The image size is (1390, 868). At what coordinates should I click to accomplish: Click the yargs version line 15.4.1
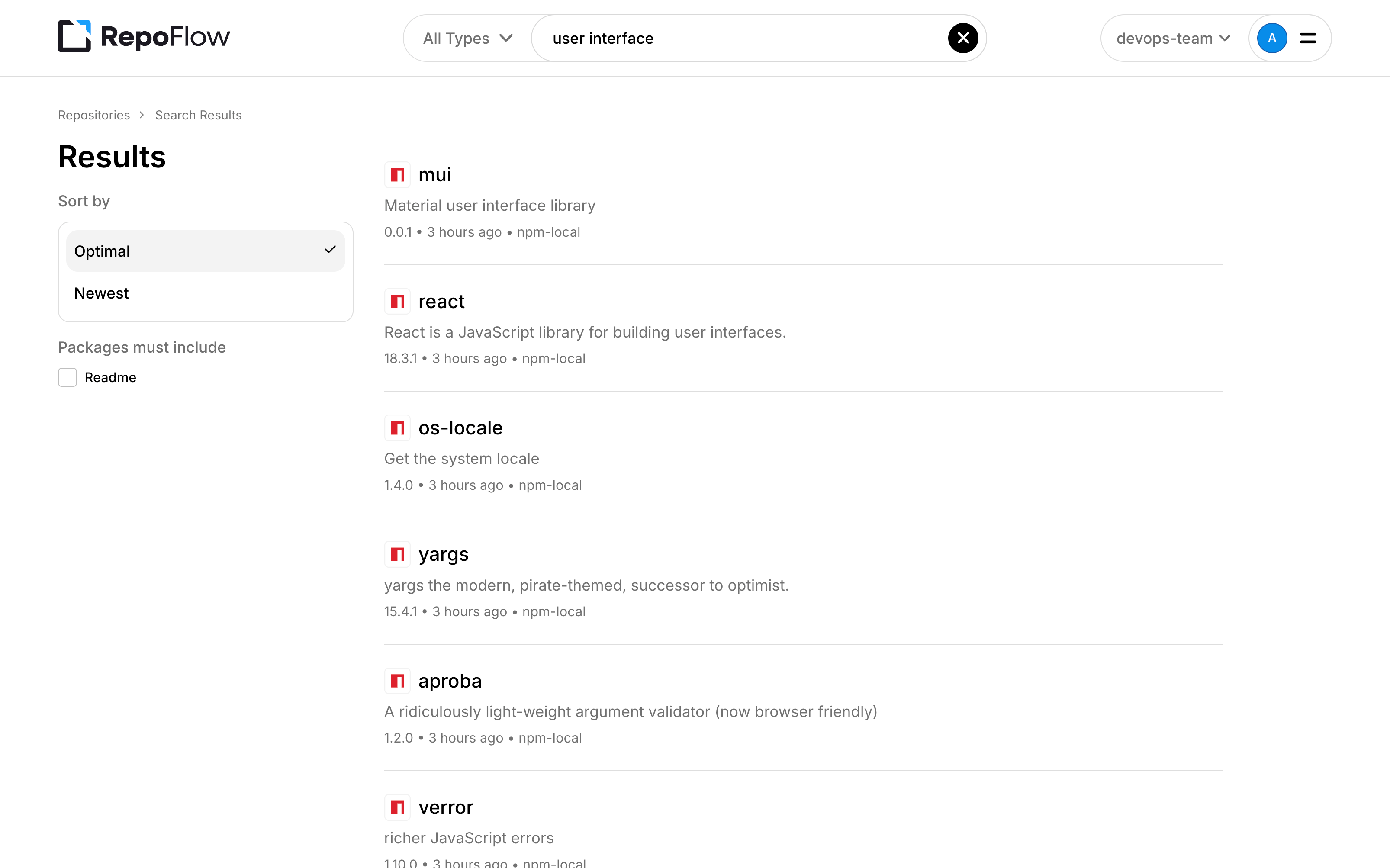click(x=485, y=612)
